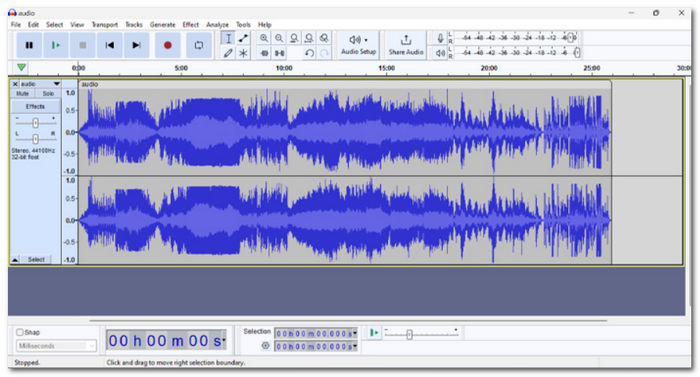The image size is (700, 377).
Task: Click the horizontal scrollbar below the tracks
Action: 348,321
